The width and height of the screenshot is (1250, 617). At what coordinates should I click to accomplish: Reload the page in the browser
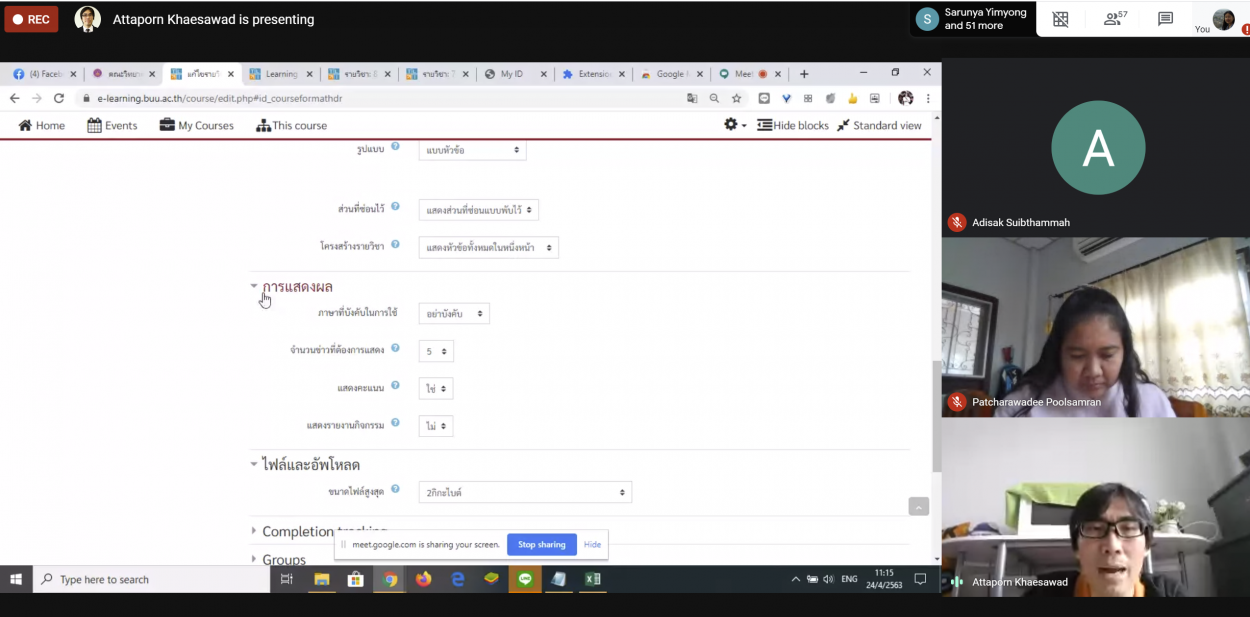click(x=59, y=98)
